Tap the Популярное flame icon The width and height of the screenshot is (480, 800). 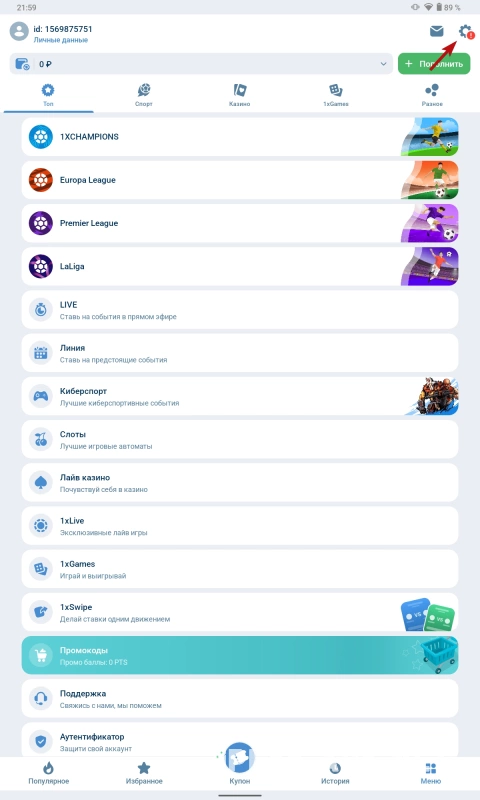tap(48, 767)
